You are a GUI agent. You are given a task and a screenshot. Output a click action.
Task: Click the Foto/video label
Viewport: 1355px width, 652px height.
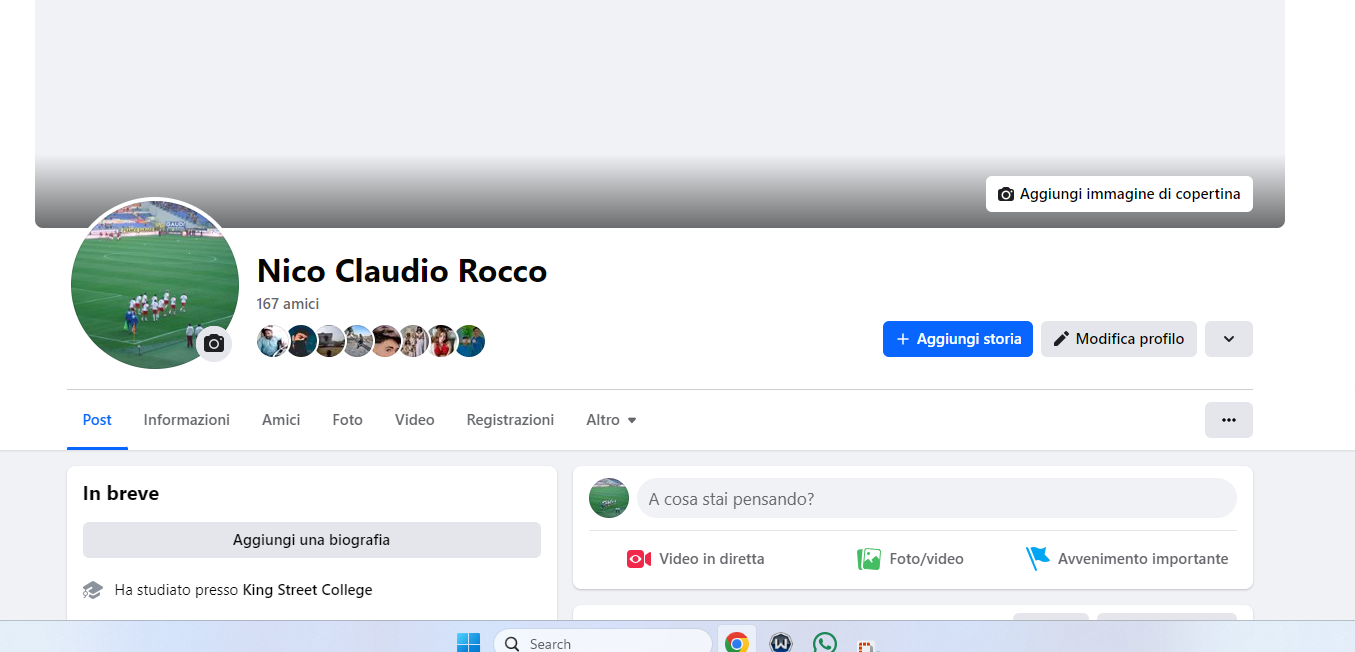(x=927, y=559)
